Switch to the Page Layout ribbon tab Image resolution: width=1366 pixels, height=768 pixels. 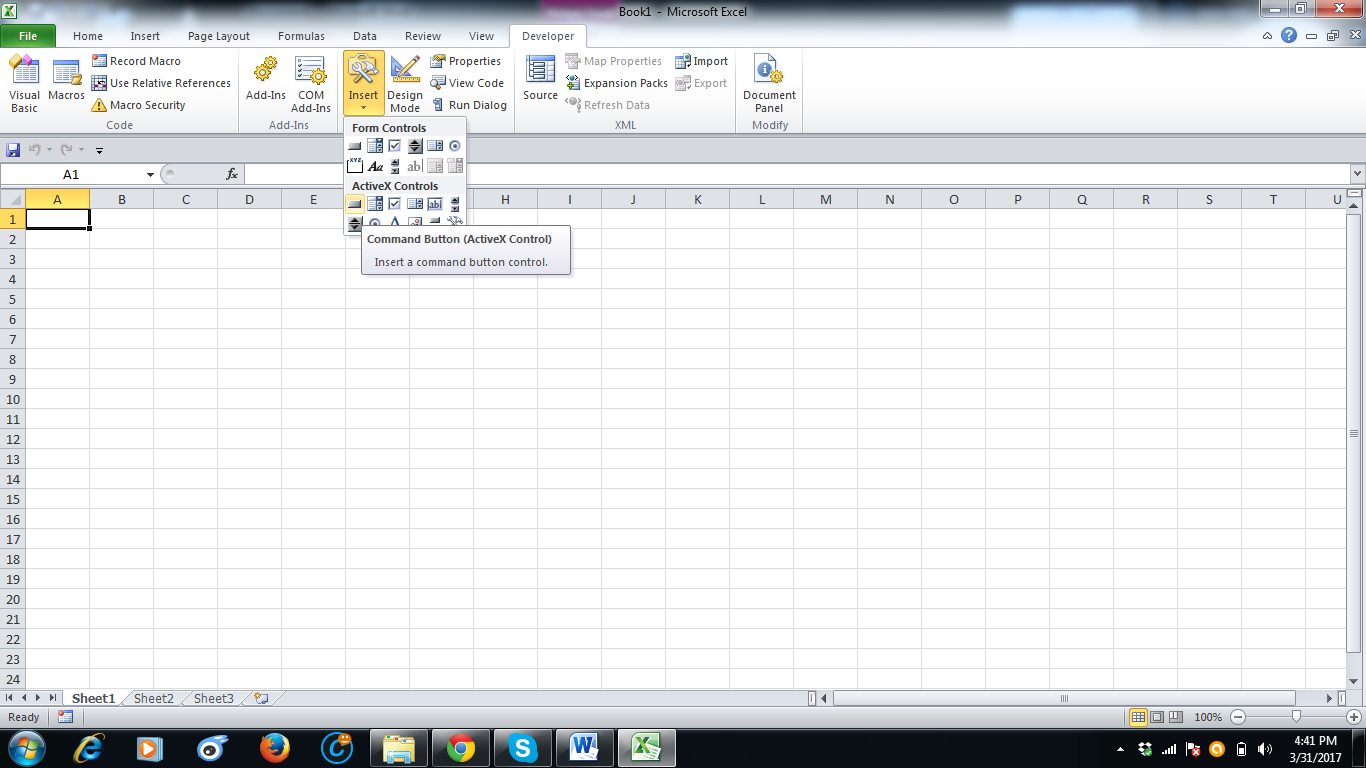click(219, 36)
